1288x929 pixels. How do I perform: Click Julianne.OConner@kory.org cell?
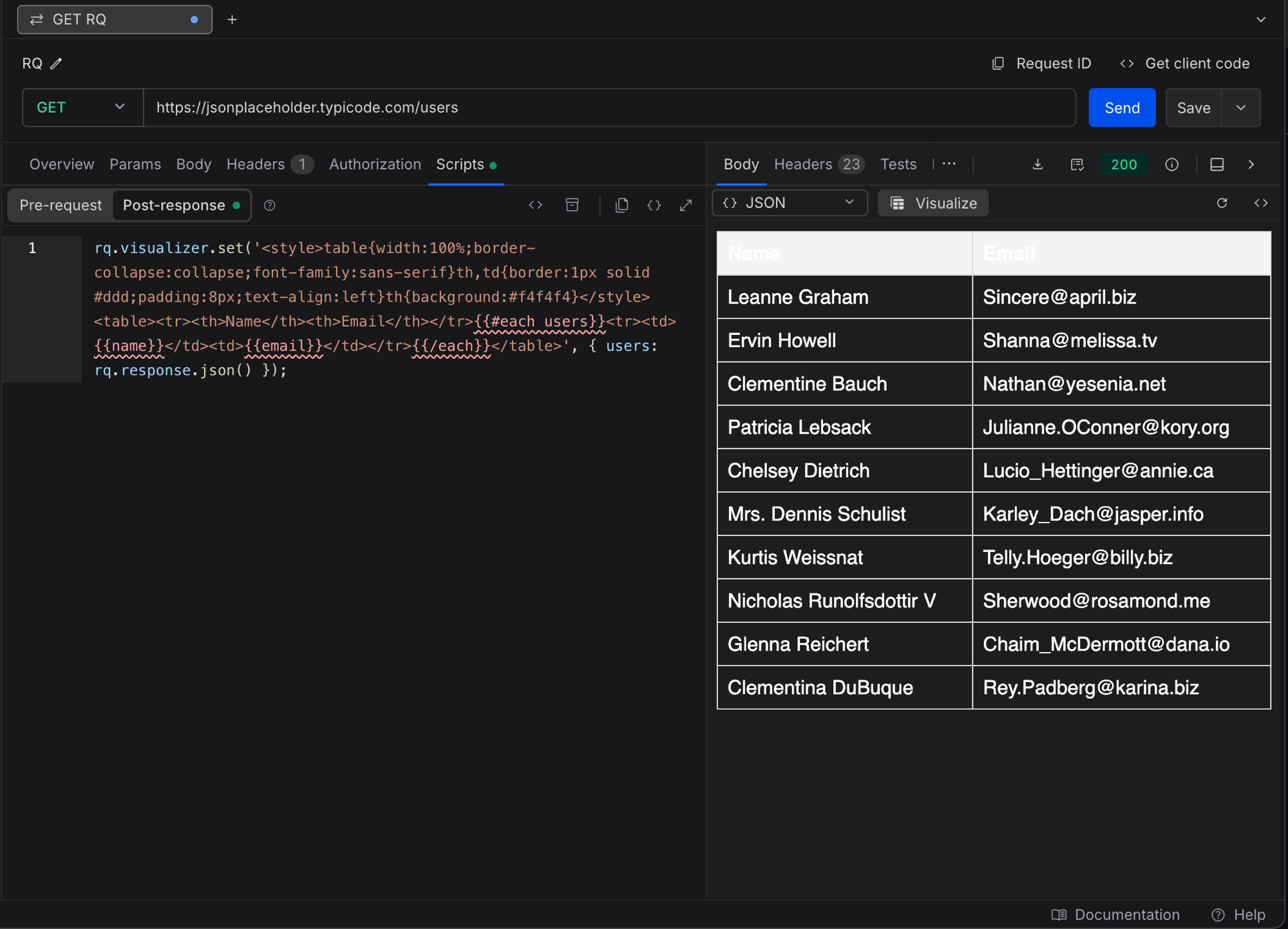pos(1121,427)
